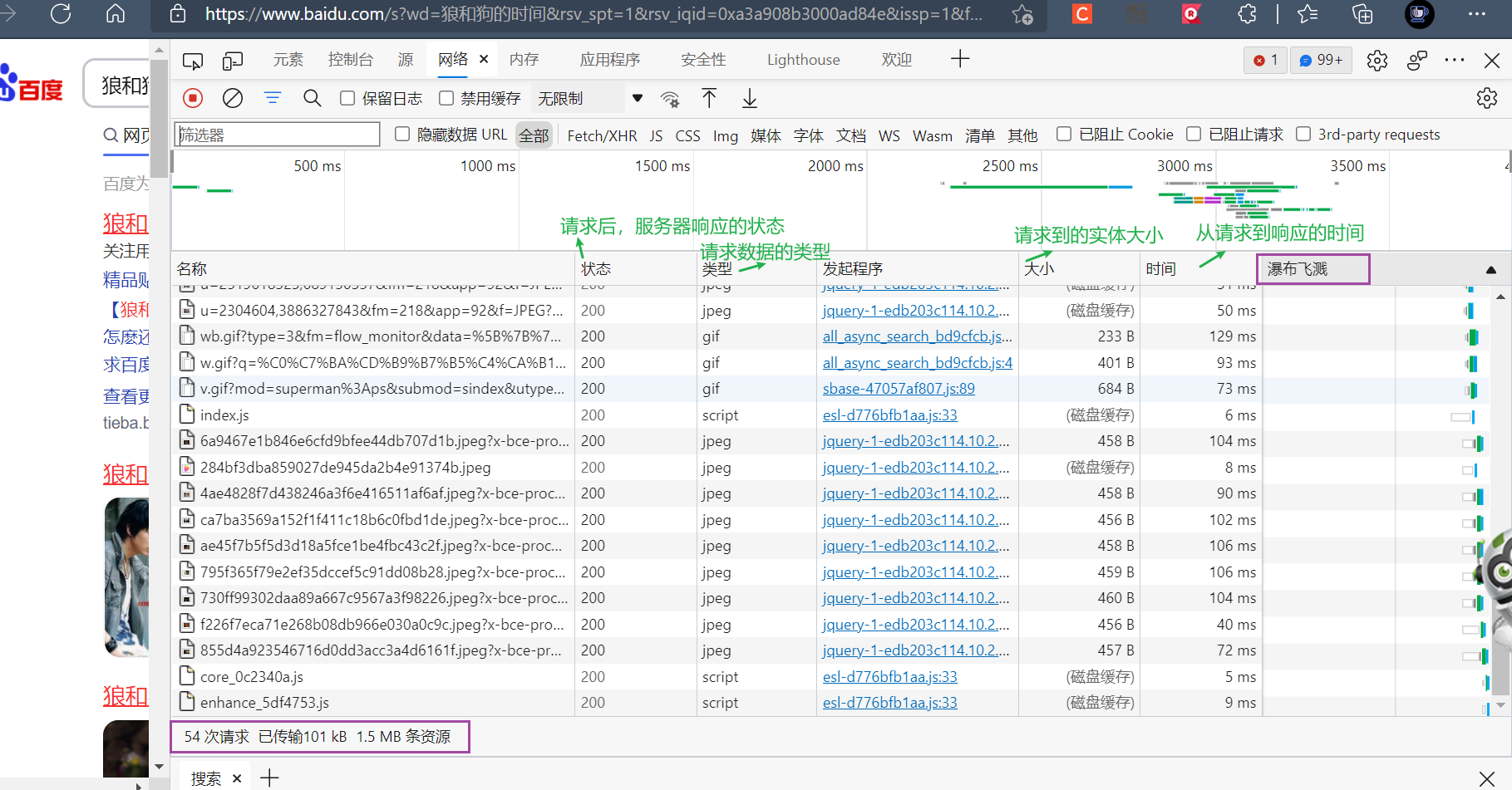Show the 99+ messages badge

click(x=1321, y=60)
